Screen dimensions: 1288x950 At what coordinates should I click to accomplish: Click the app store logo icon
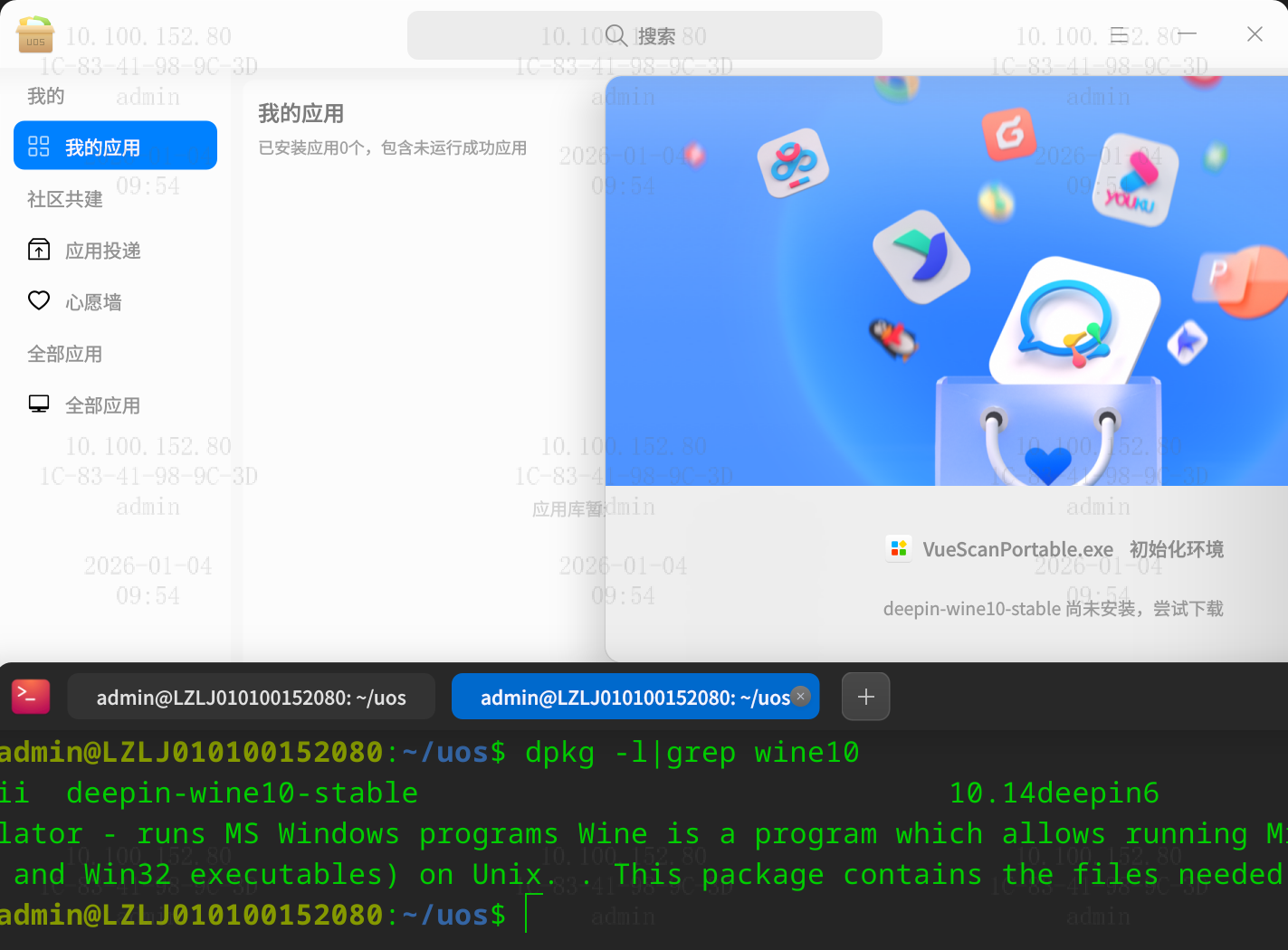pos(35,35)
